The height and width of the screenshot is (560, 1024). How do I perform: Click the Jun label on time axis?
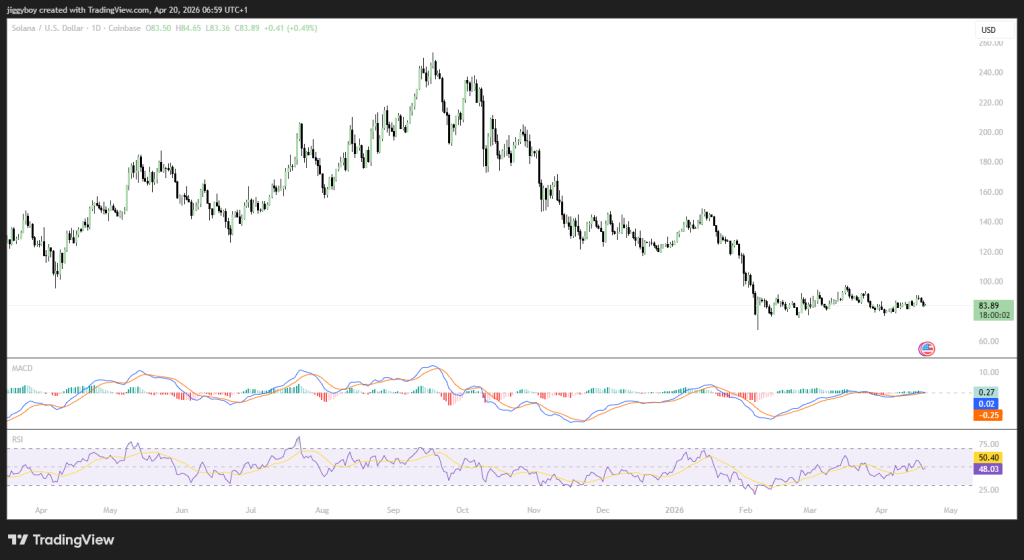tap(182, 510)
